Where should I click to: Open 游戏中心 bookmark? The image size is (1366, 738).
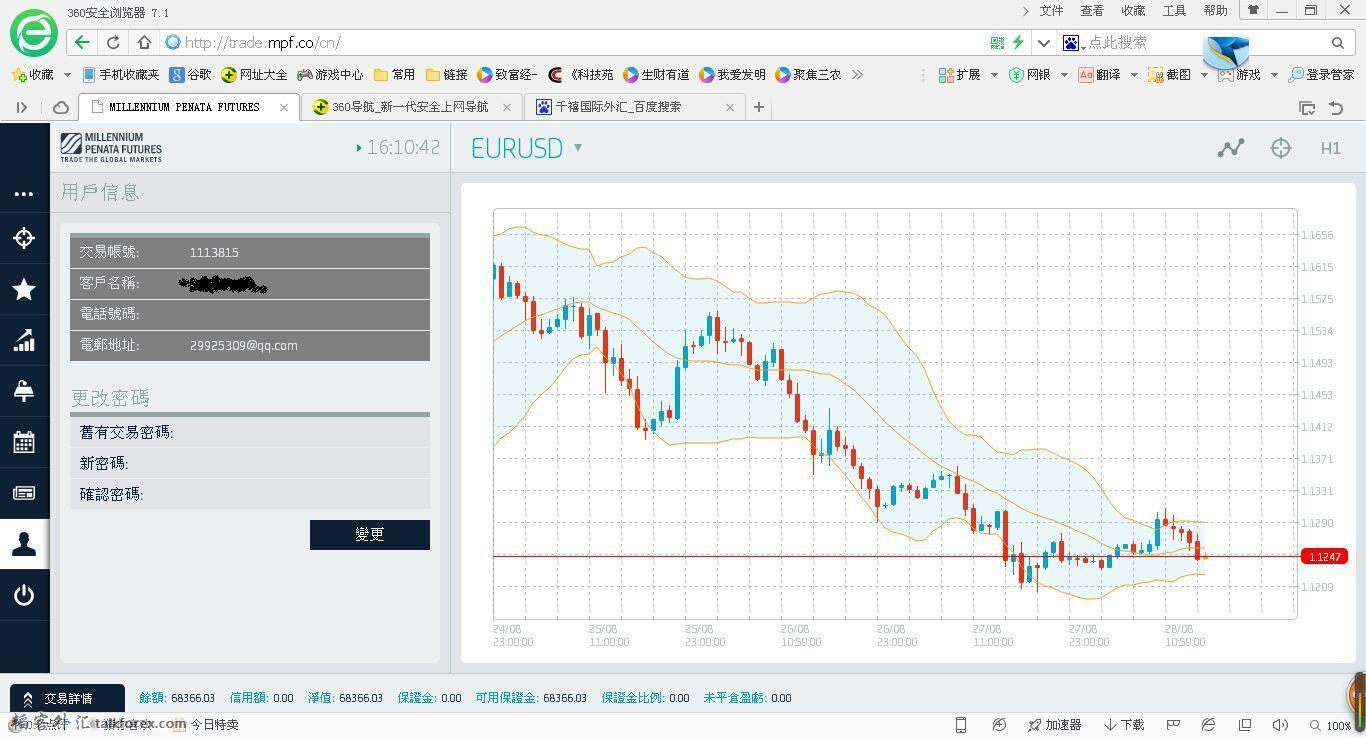330,75
